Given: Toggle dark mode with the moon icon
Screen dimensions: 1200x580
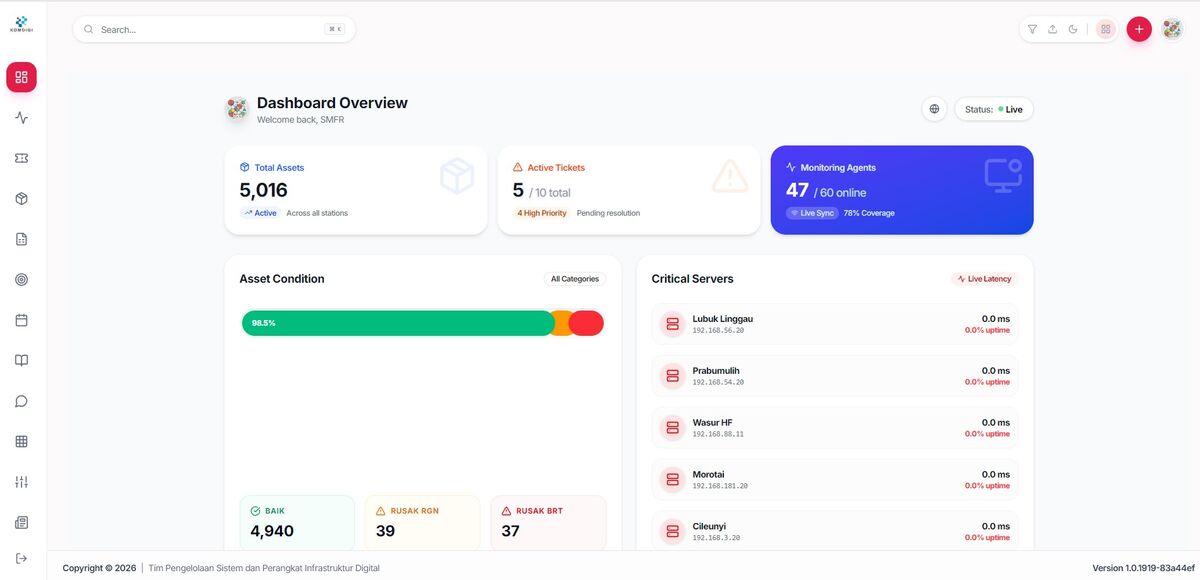Looking at the screenshot, I should pyautogui.click(x=1073, y=29).
